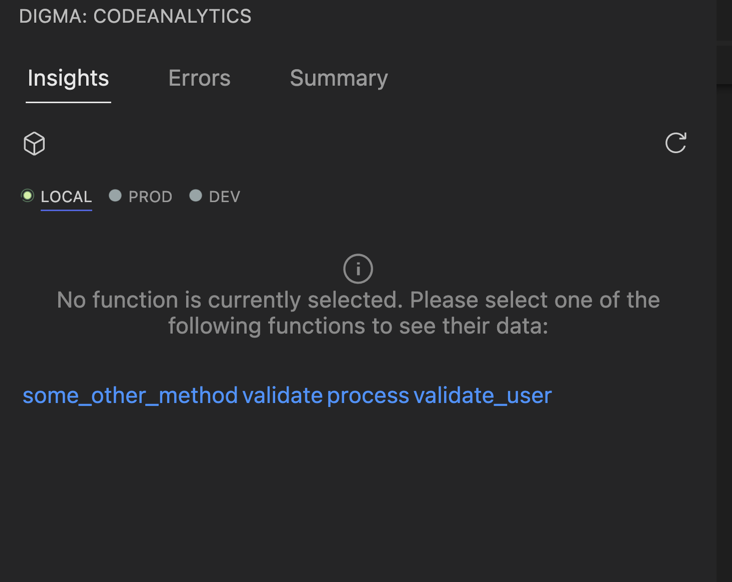Open the Errors tab

tap(199, 78)
